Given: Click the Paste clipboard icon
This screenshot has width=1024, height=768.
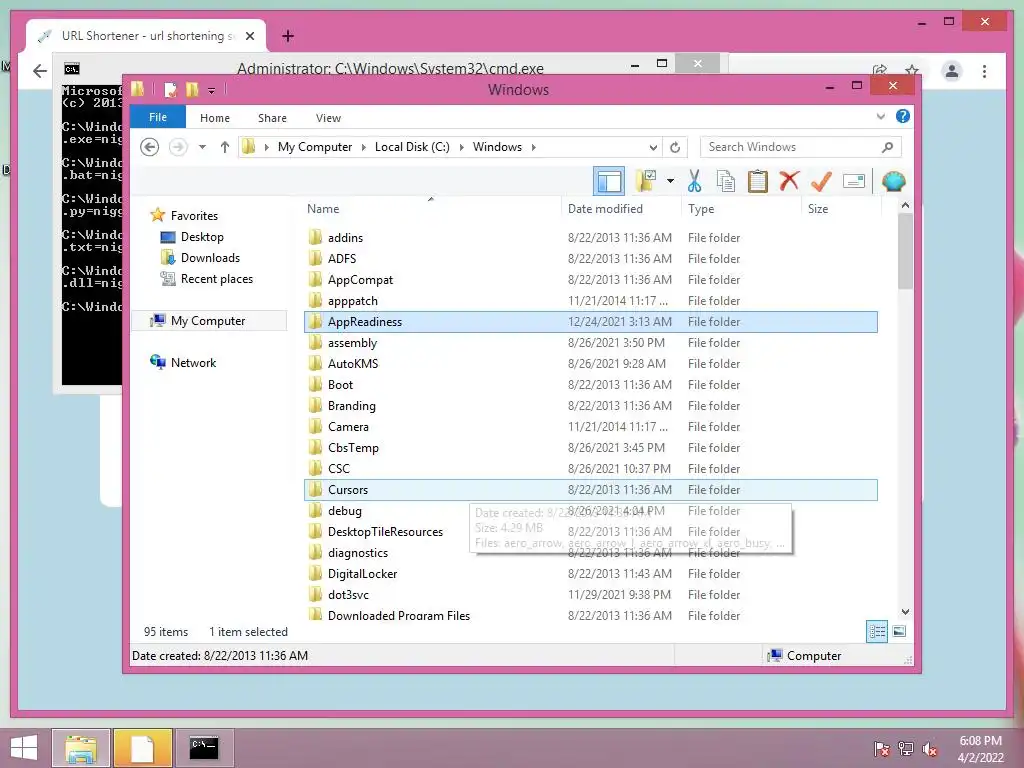Looking at the screenshot, I should click(x=758, y=181).
